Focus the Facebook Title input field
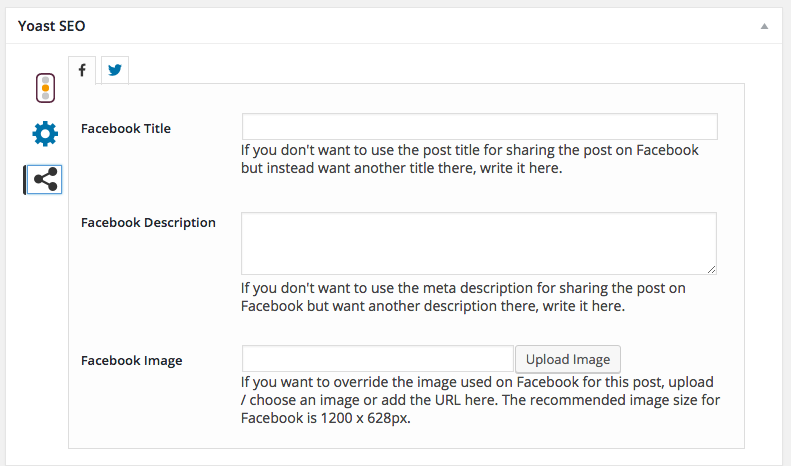This screenshot has width=791, height=466. point(480,127)
